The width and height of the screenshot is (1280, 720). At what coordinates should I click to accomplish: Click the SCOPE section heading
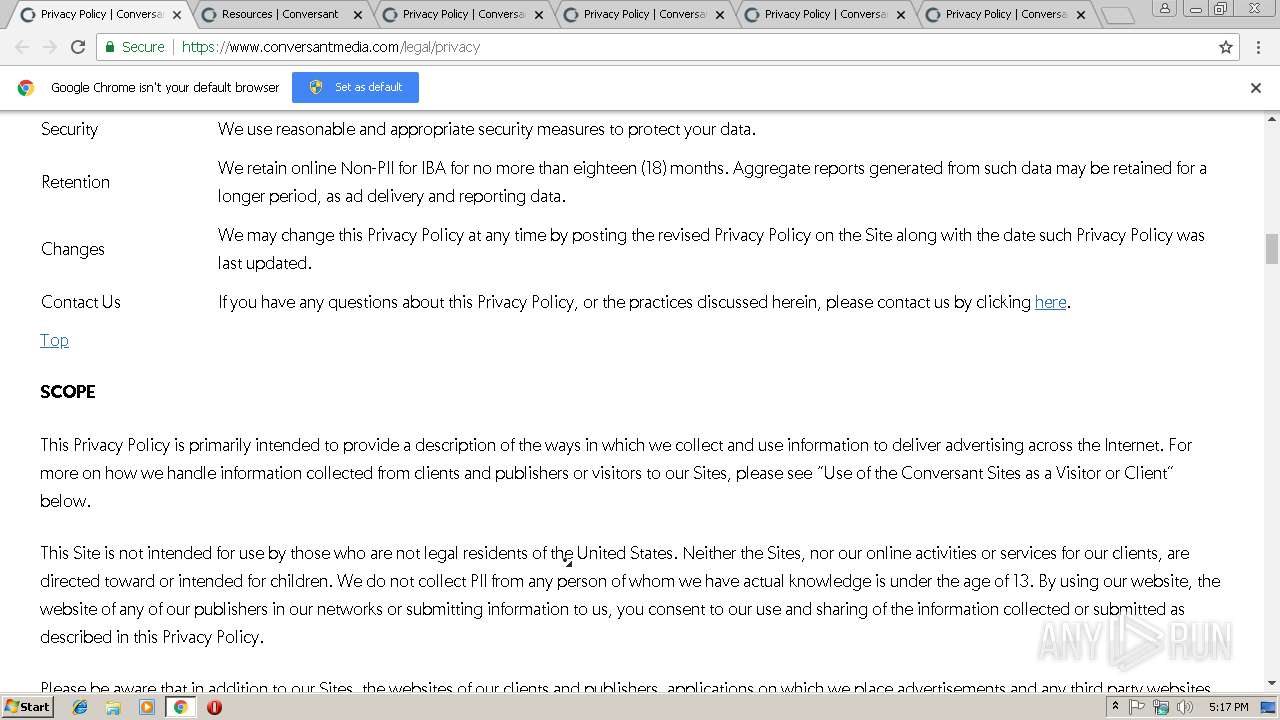[x=68, y=392]
